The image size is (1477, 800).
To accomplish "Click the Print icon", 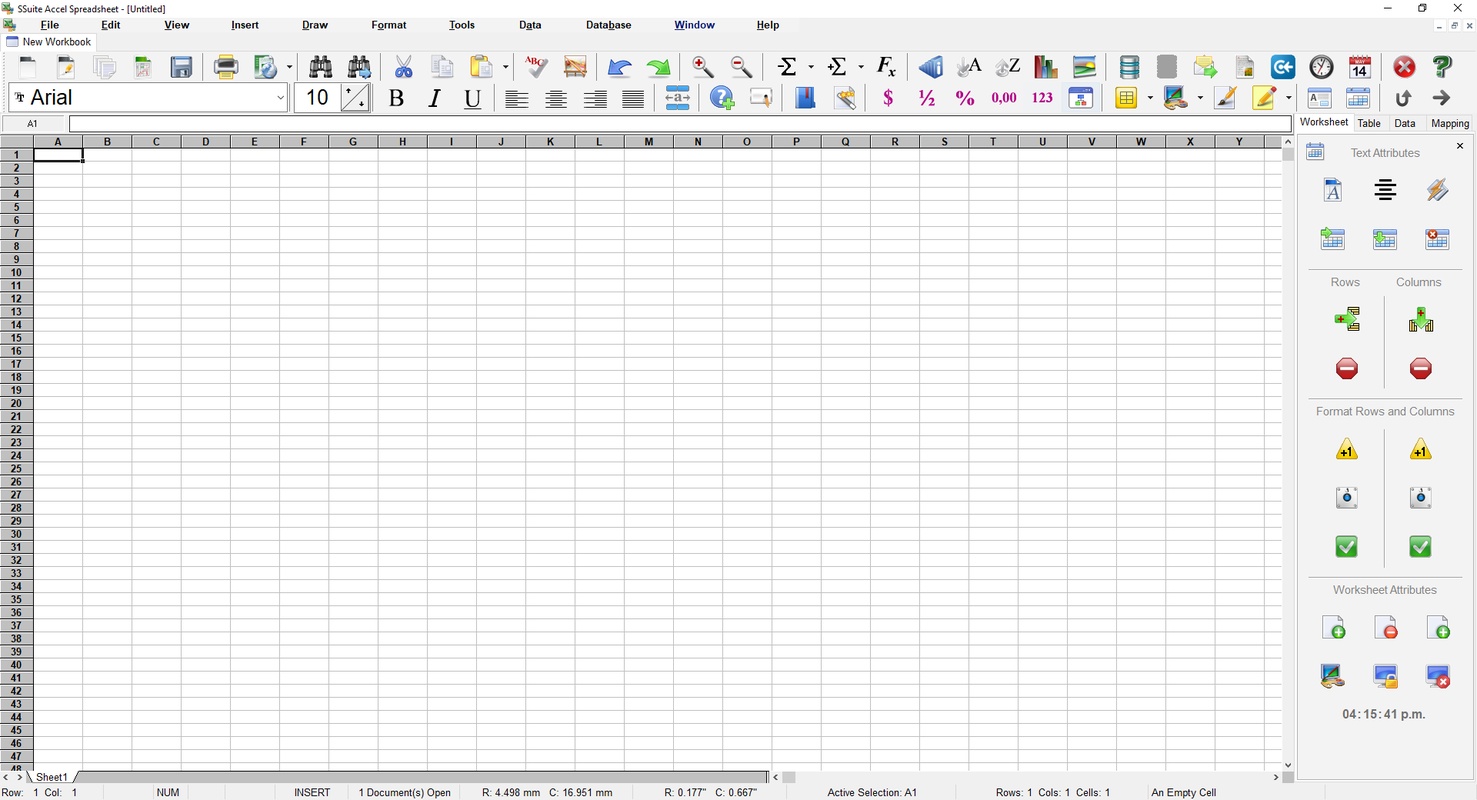I will point(226,67).
